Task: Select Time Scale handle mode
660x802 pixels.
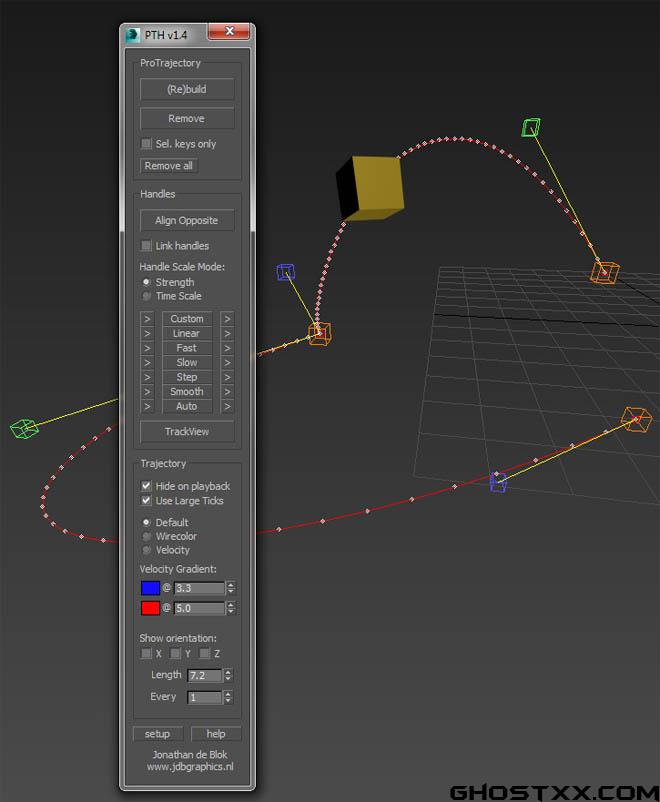Action: 146,296
